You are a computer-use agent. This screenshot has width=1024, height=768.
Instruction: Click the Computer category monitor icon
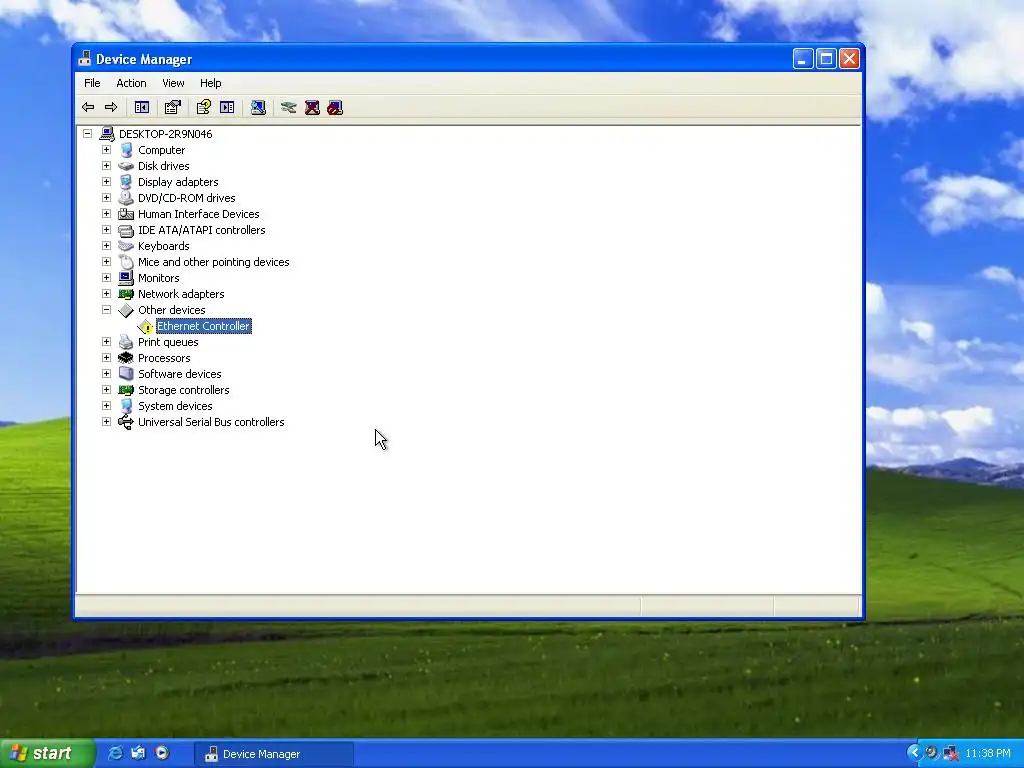click(x=126, y=150)
